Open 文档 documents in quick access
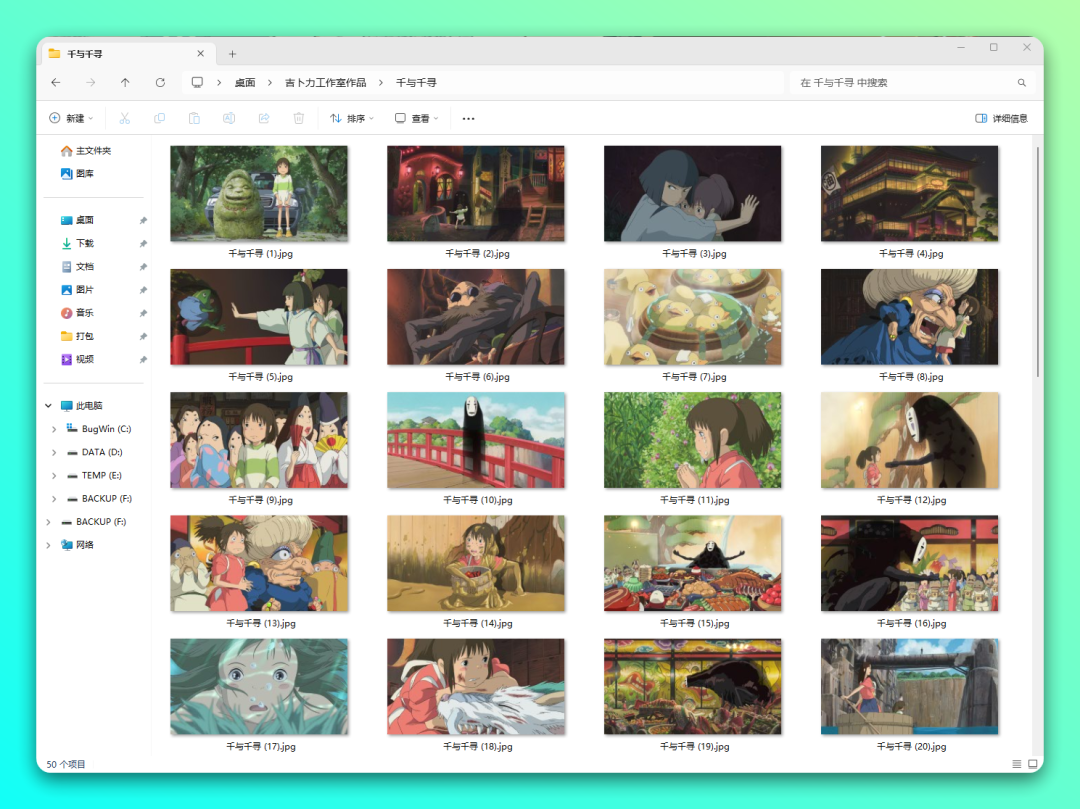This screenshot has height=809, width=1080. pyautogui.click(x=77, y=266)
